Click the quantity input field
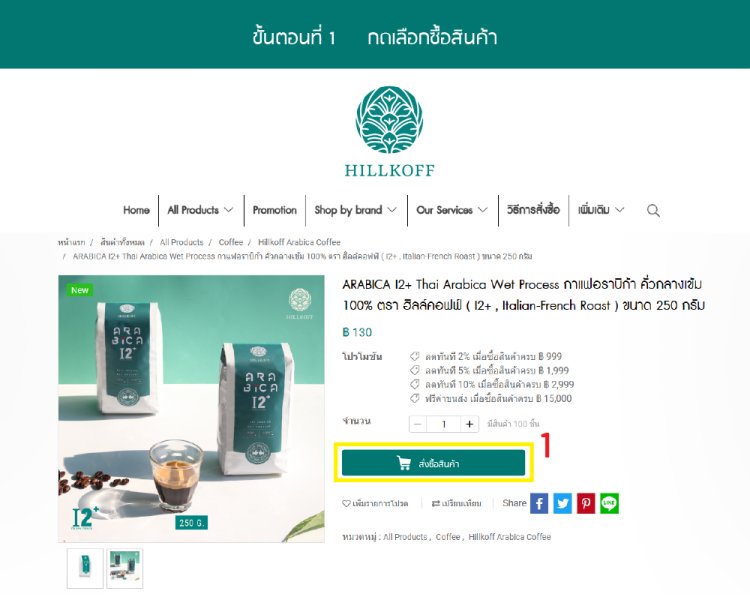 443,424
